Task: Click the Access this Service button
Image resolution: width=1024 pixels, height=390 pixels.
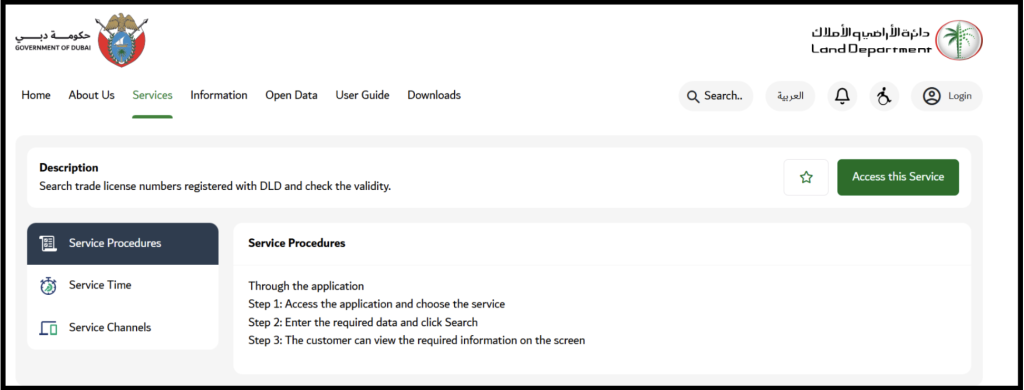Action: [x=898, y=177]
